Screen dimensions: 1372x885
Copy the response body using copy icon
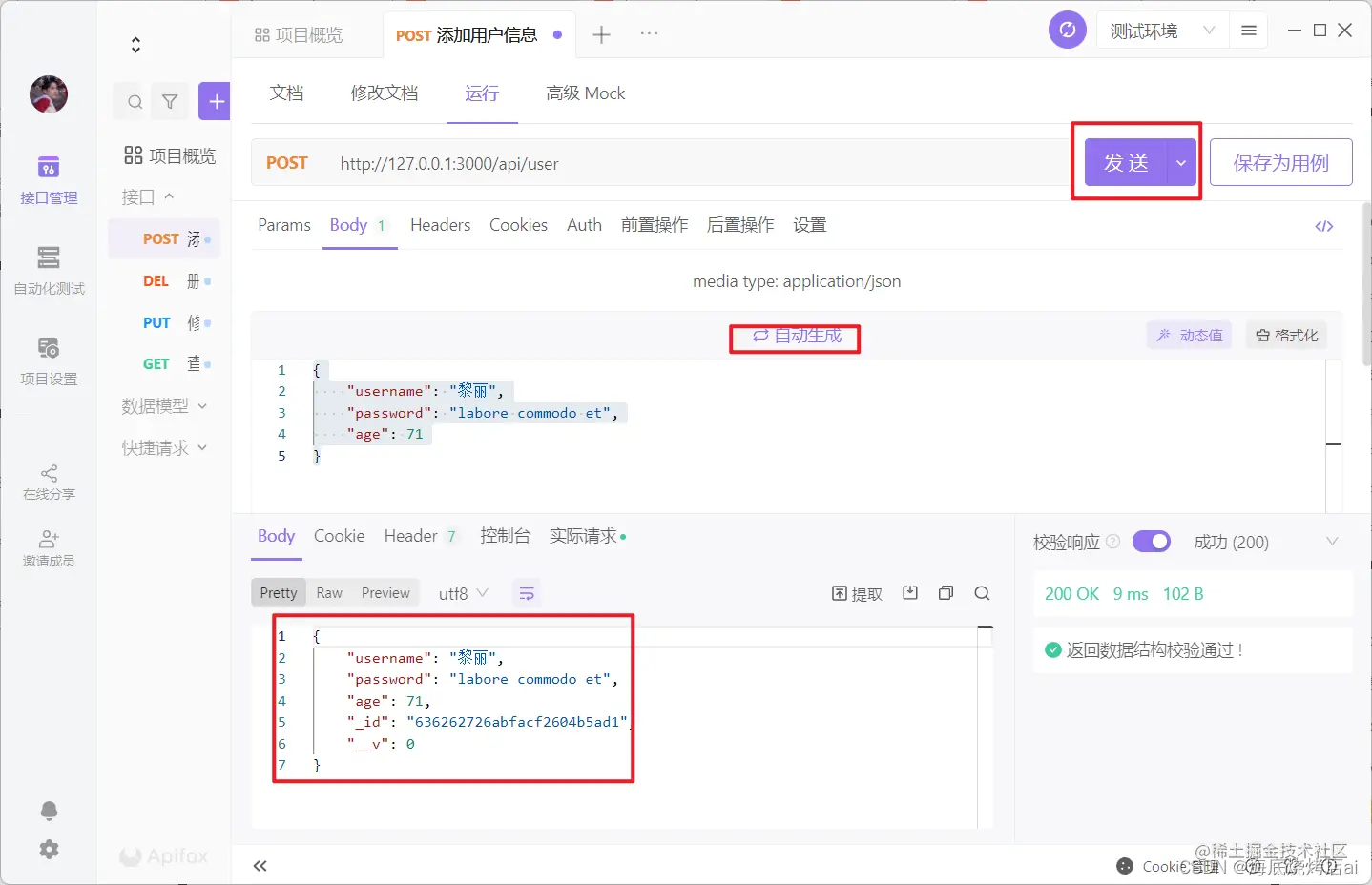click(x=946, y=592)
